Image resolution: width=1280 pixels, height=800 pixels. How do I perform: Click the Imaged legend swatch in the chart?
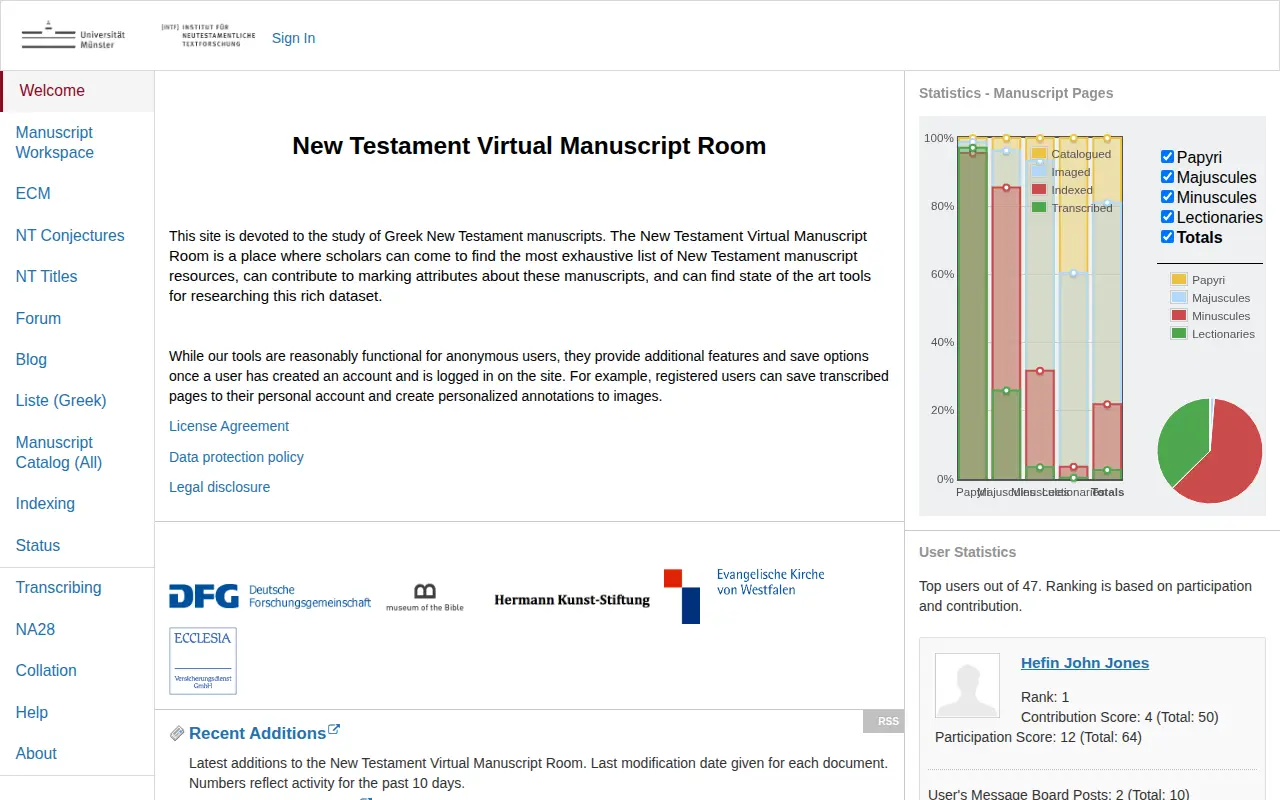click(x=1039, y=172)
